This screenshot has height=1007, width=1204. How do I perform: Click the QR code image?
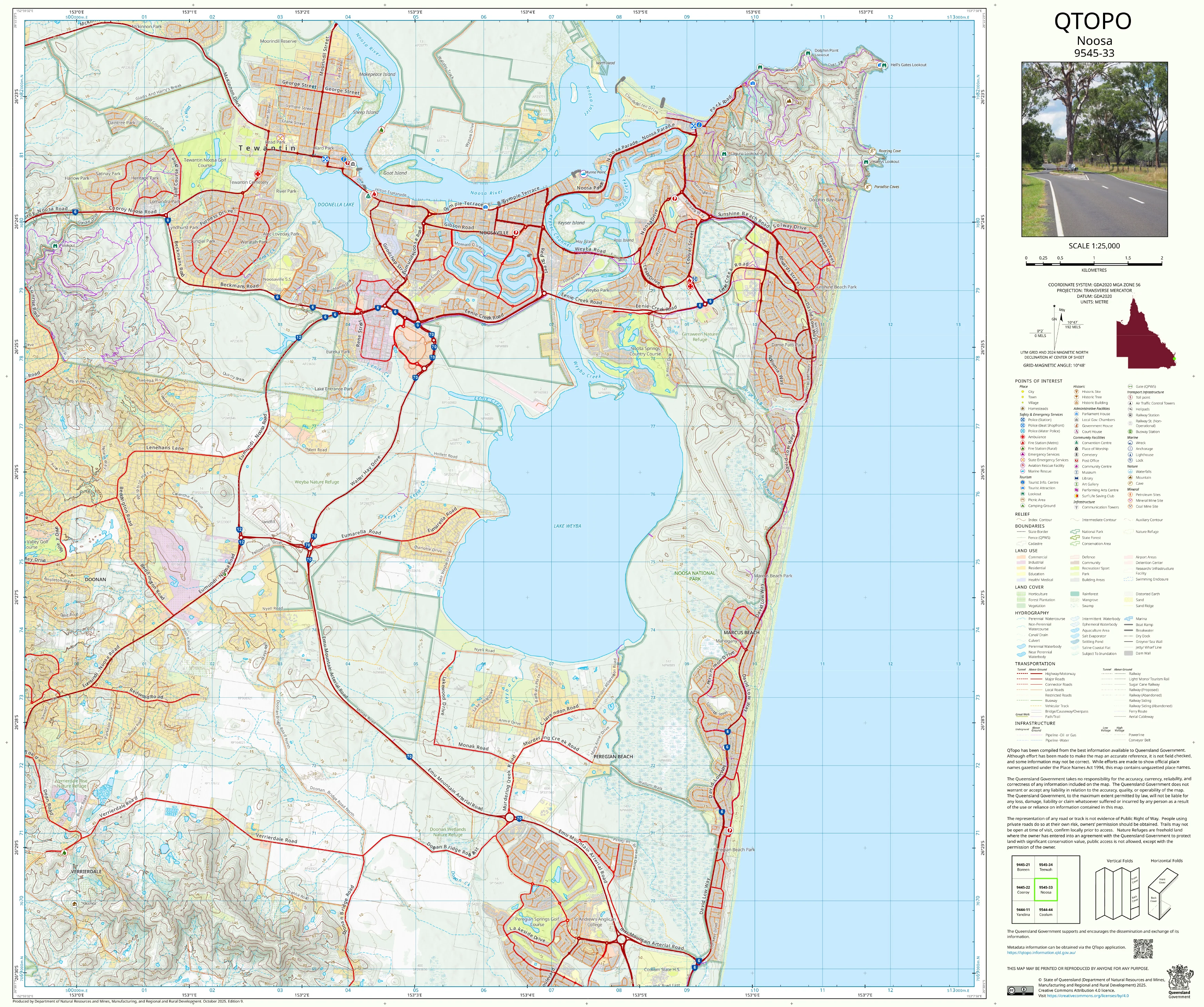[1143, 949]
